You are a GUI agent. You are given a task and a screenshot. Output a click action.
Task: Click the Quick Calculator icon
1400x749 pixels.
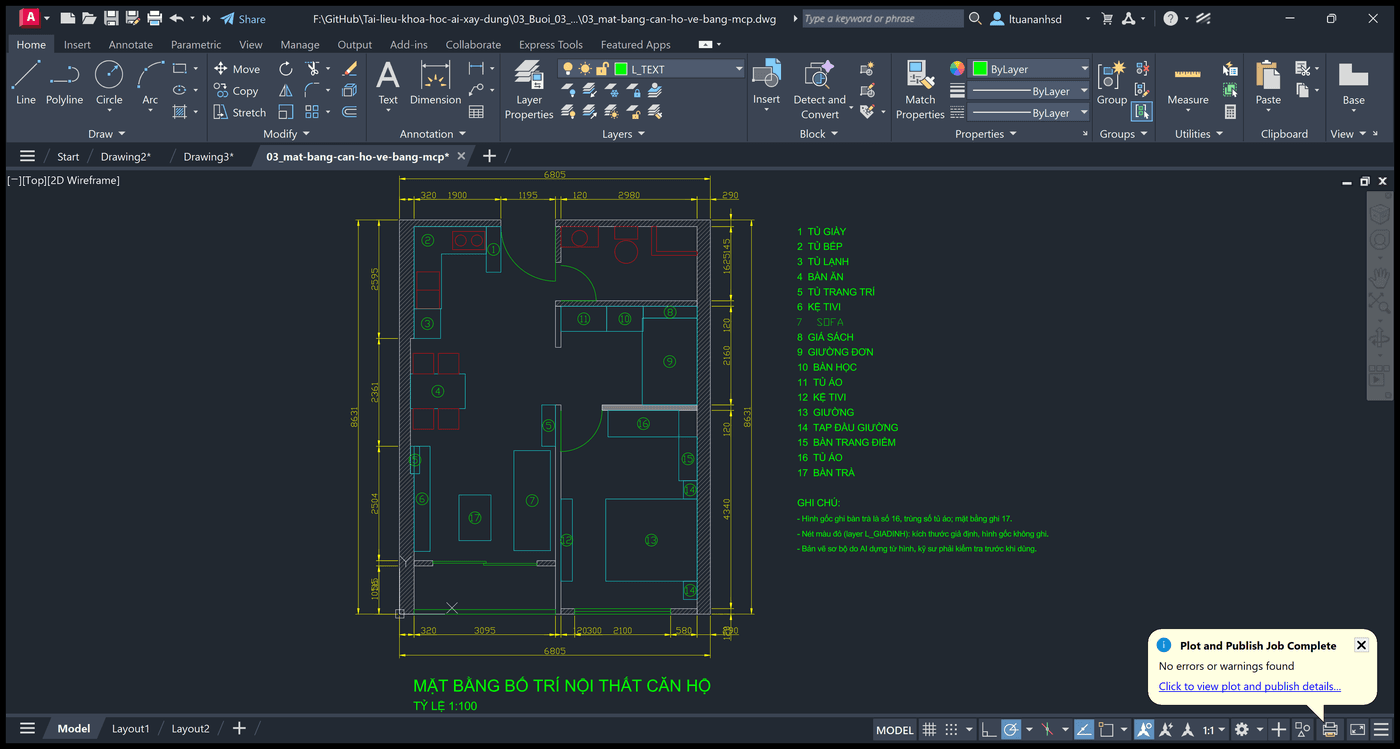tap(1230, 112)
